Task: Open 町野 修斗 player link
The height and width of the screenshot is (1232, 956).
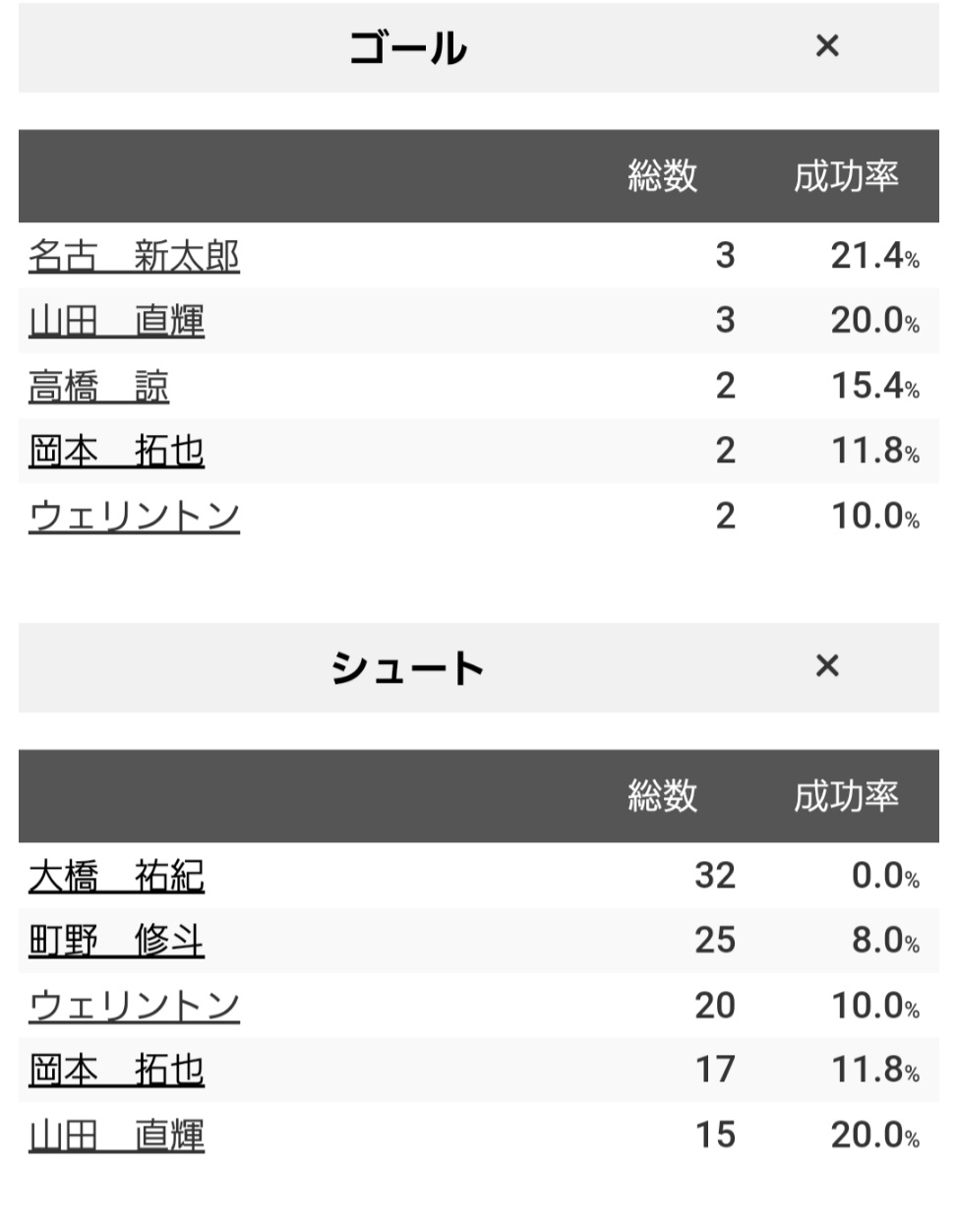Action: 116,941
